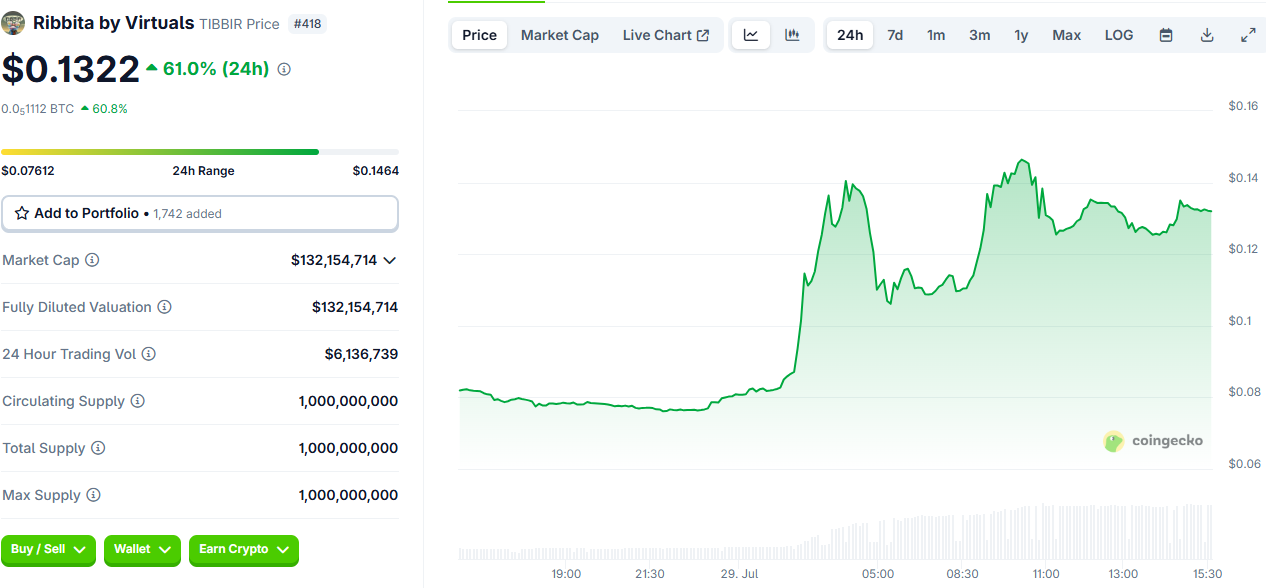This screenshot has height=588, width=1266.
Task: Click the 24h Range progress bar
Action: [x=200, y=152]
